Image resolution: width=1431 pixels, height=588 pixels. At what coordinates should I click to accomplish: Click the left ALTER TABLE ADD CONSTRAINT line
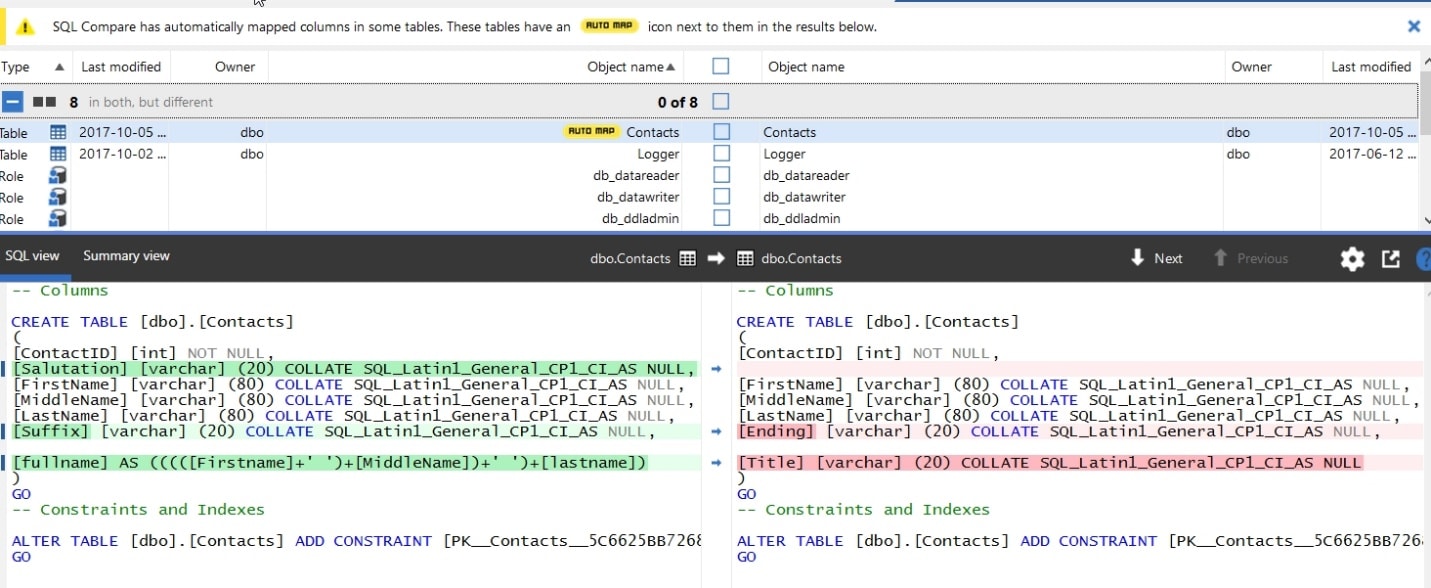(x=357, y=541)
